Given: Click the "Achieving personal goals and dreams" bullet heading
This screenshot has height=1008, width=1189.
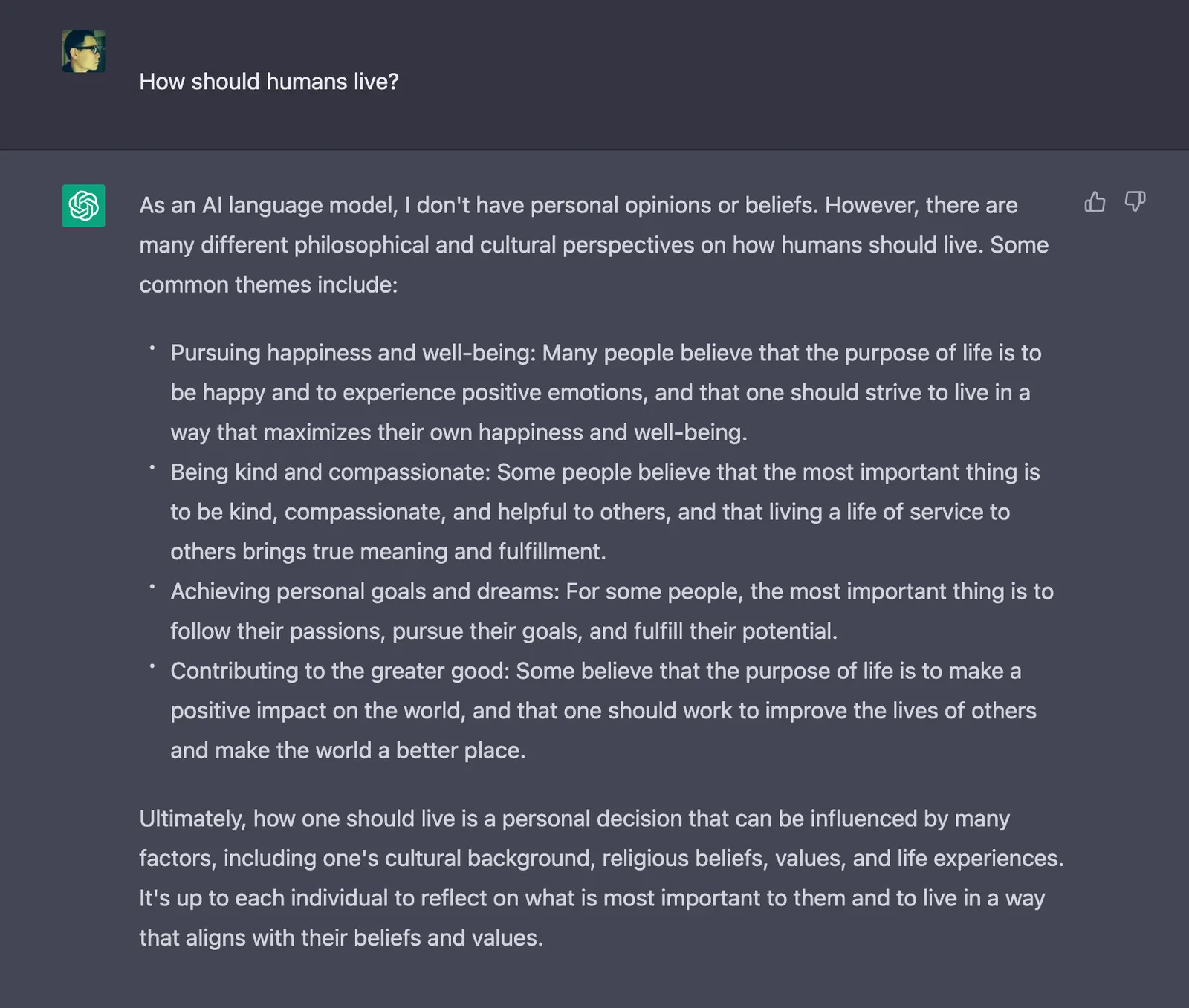Looking at the screenshot, I should tap(364, 592).
